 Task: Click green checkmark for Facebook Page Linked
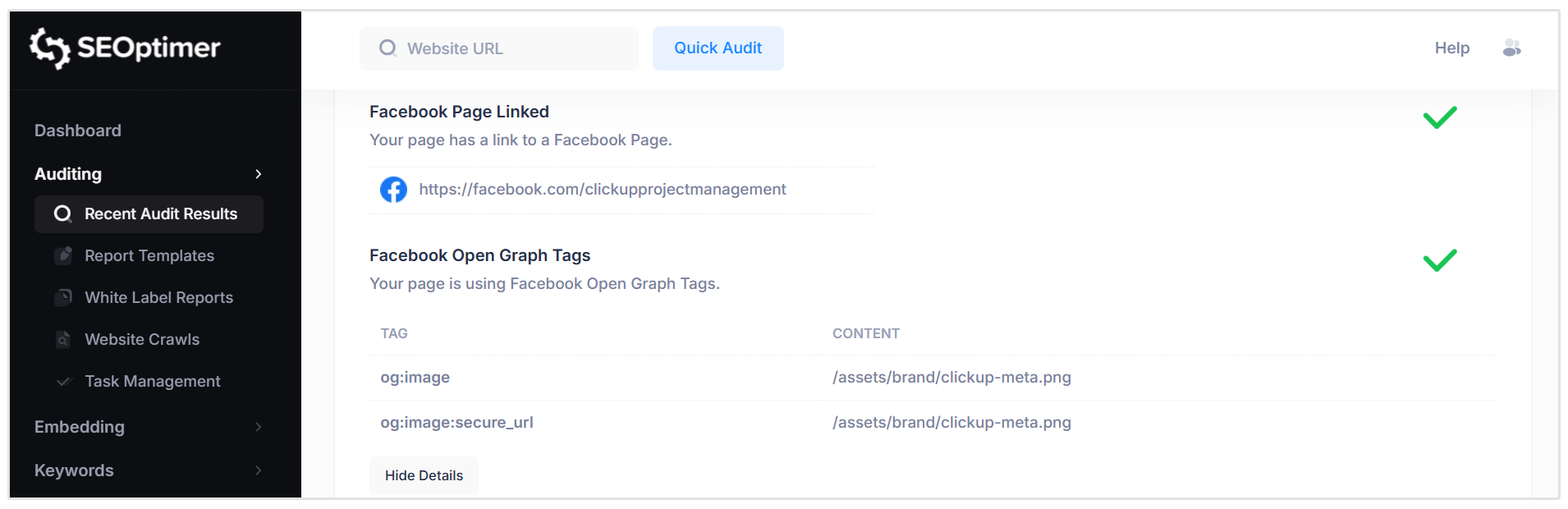coord(1440,117)
